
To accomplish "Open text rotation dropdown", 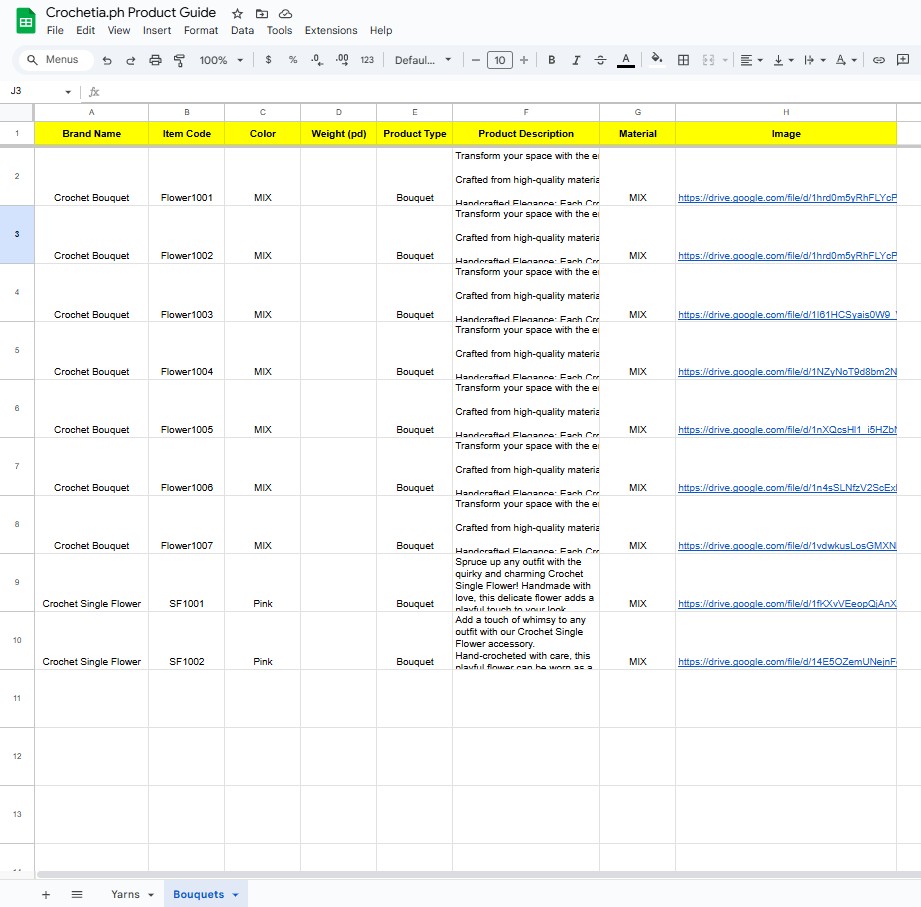I will 846,60.
